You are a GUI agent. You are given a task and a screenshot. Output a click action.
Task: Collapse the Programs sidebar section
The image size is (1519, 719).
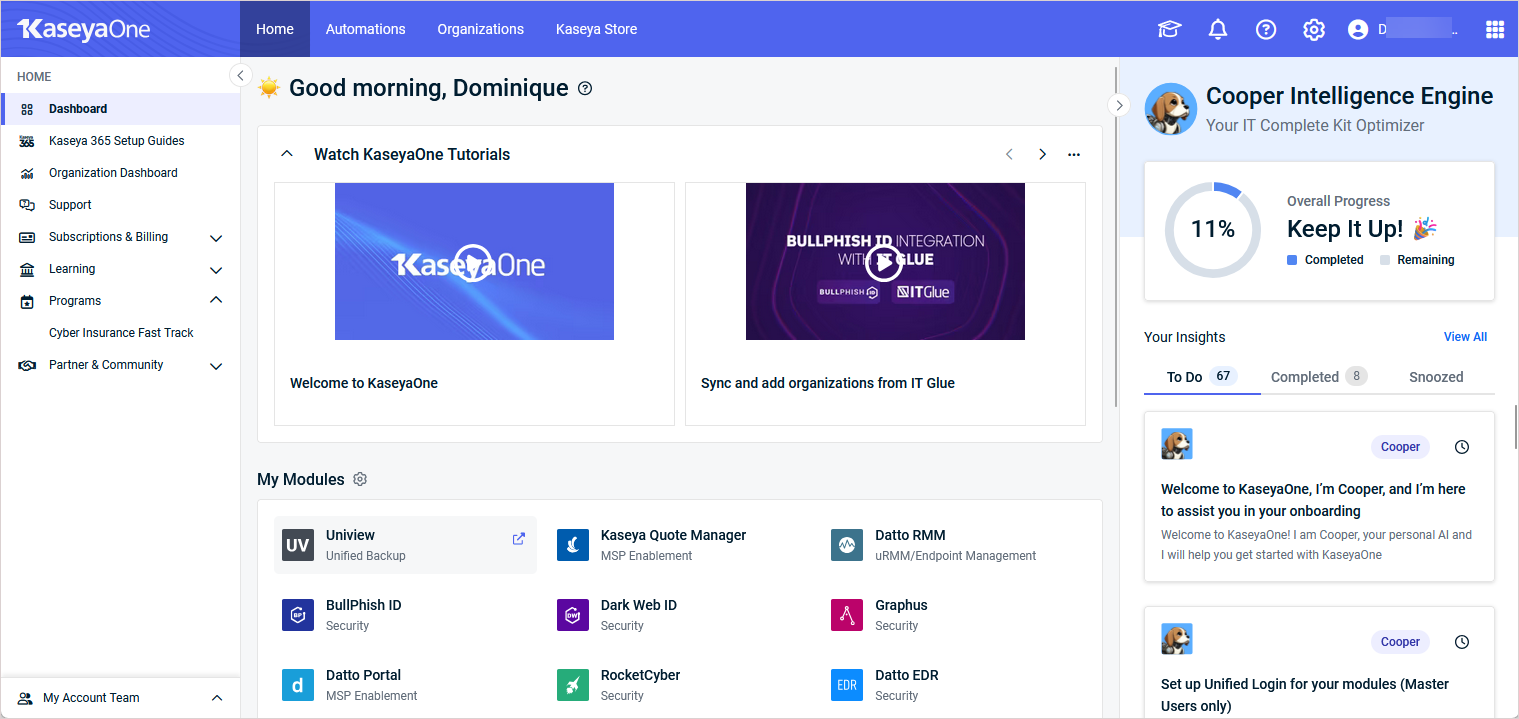pyautogui.click(x=215, y=301)
